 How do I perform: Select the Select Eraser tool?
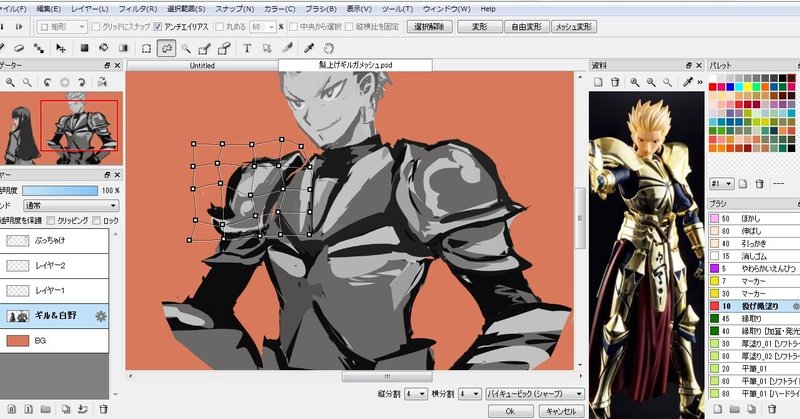tap(224, 48)
